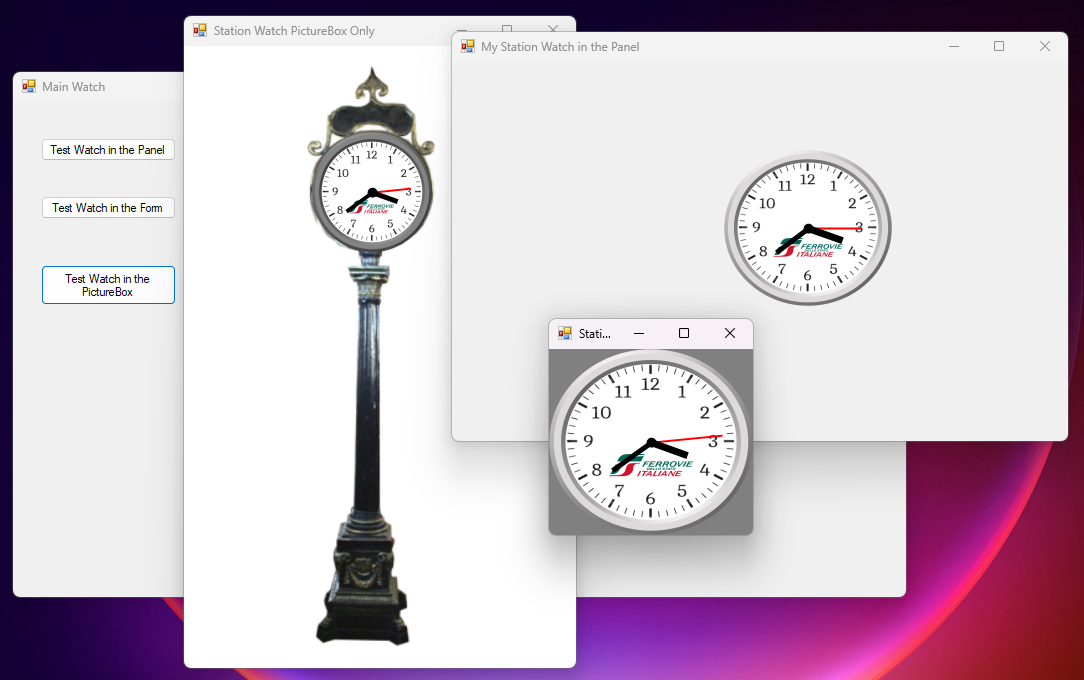Maximize the Station Watch PictureBox Only window

[x=507, y=28]
